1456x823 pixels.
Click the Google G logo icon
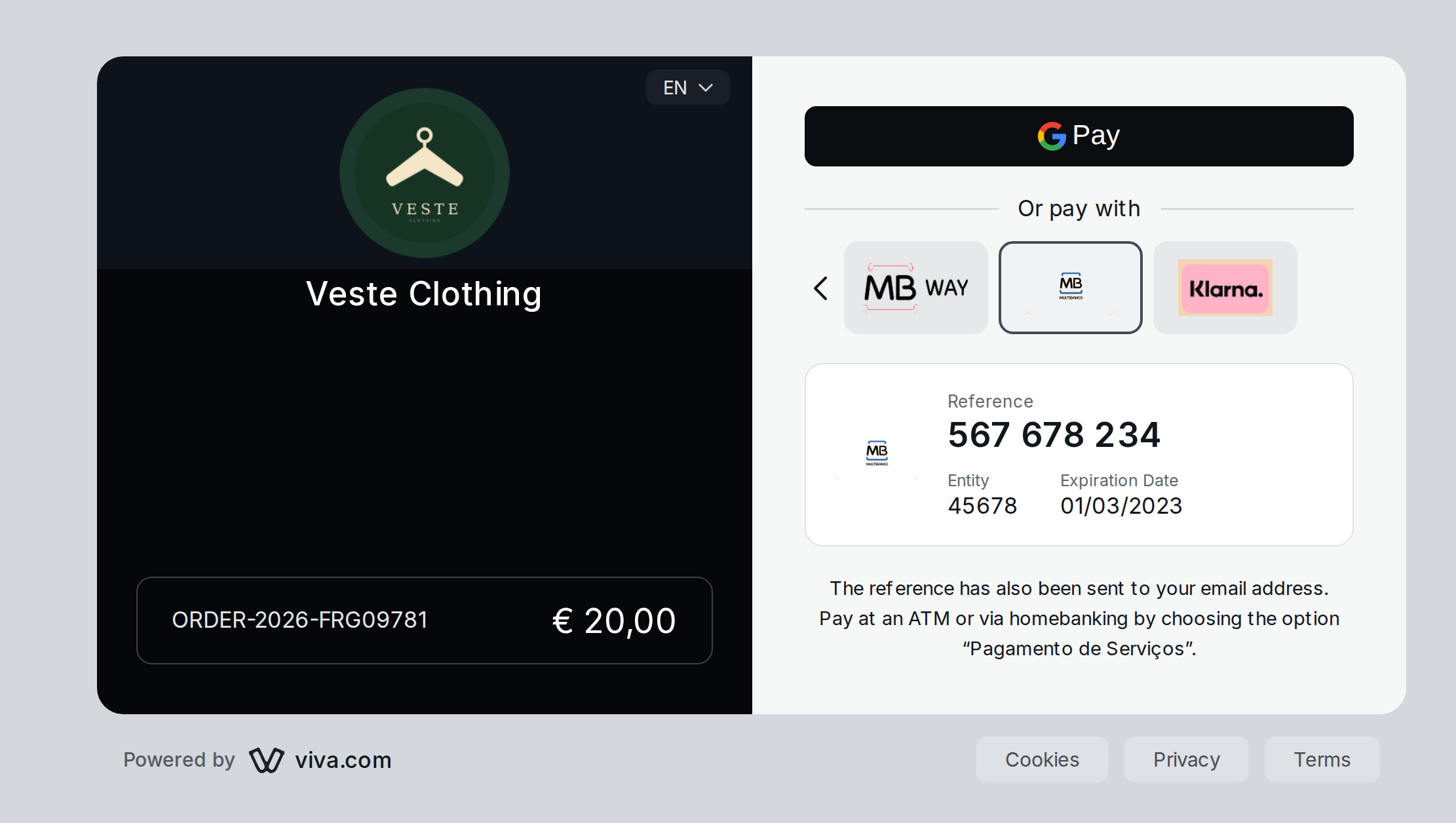[x=1052, y=136]
